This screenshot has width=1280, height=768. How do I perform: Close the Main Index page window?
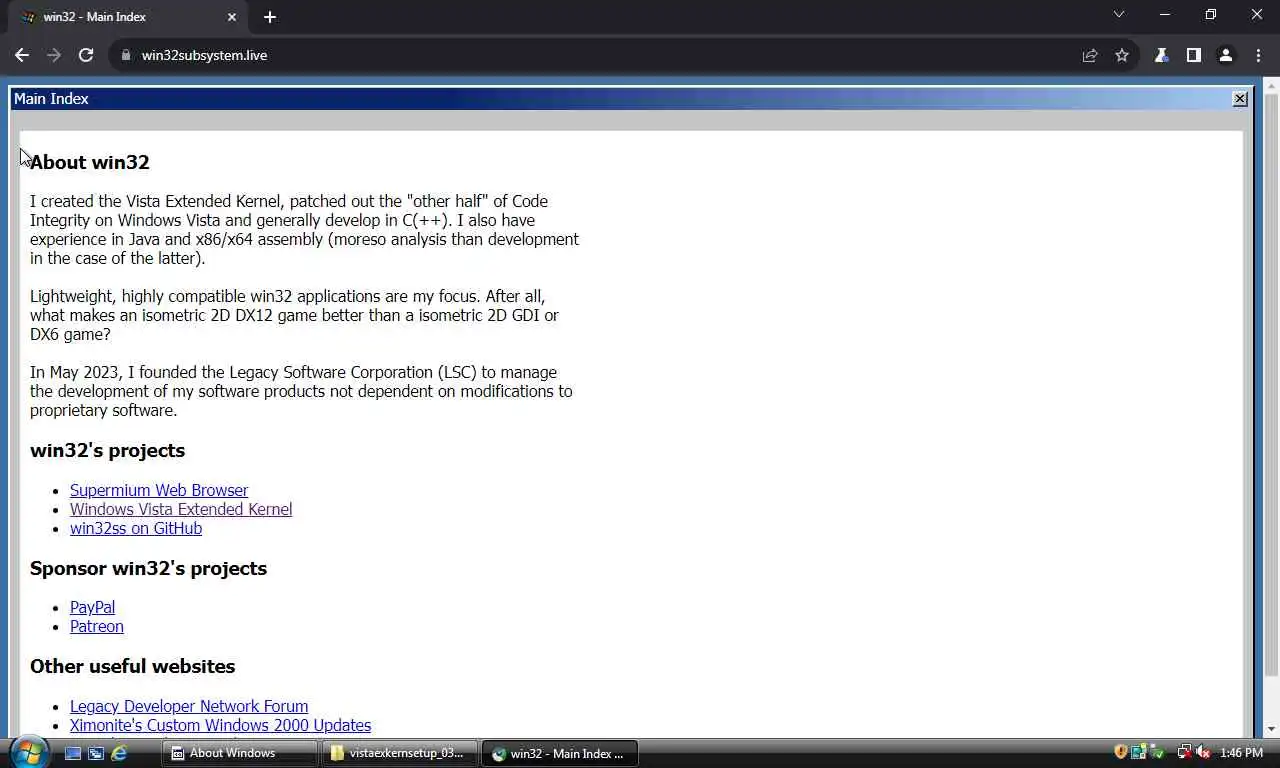pos(1240,99)
